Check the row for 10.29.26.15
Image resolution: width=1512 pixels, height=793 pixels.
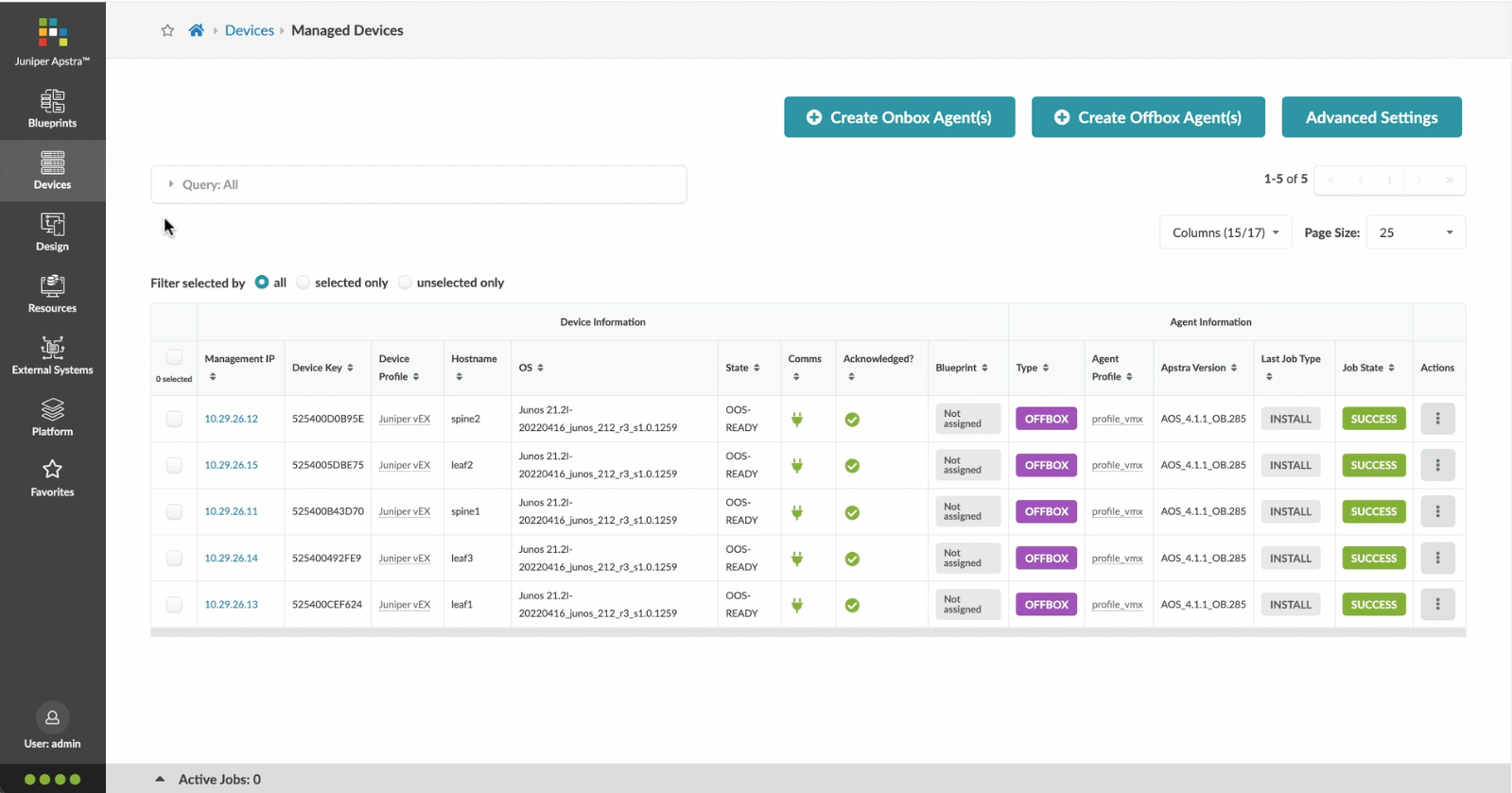[174, 465]
